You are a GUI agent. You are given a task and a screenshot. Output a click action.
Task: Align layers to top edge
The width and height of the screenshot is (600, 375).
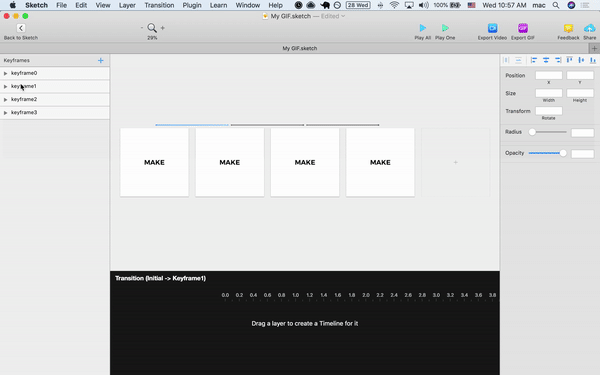[x=569, y=60]
